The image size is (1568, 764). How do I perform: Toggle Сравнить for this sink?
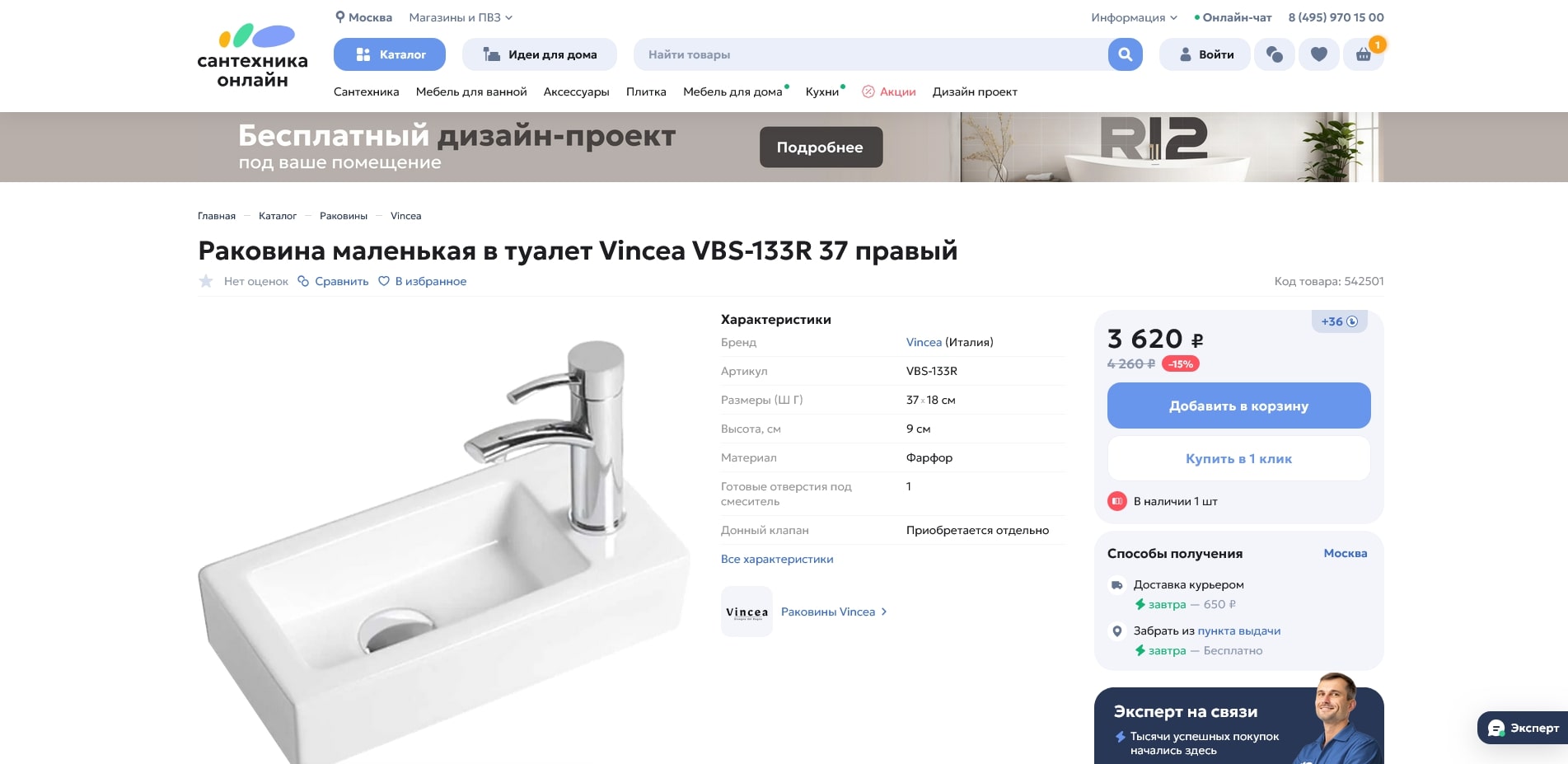[333, 281]
